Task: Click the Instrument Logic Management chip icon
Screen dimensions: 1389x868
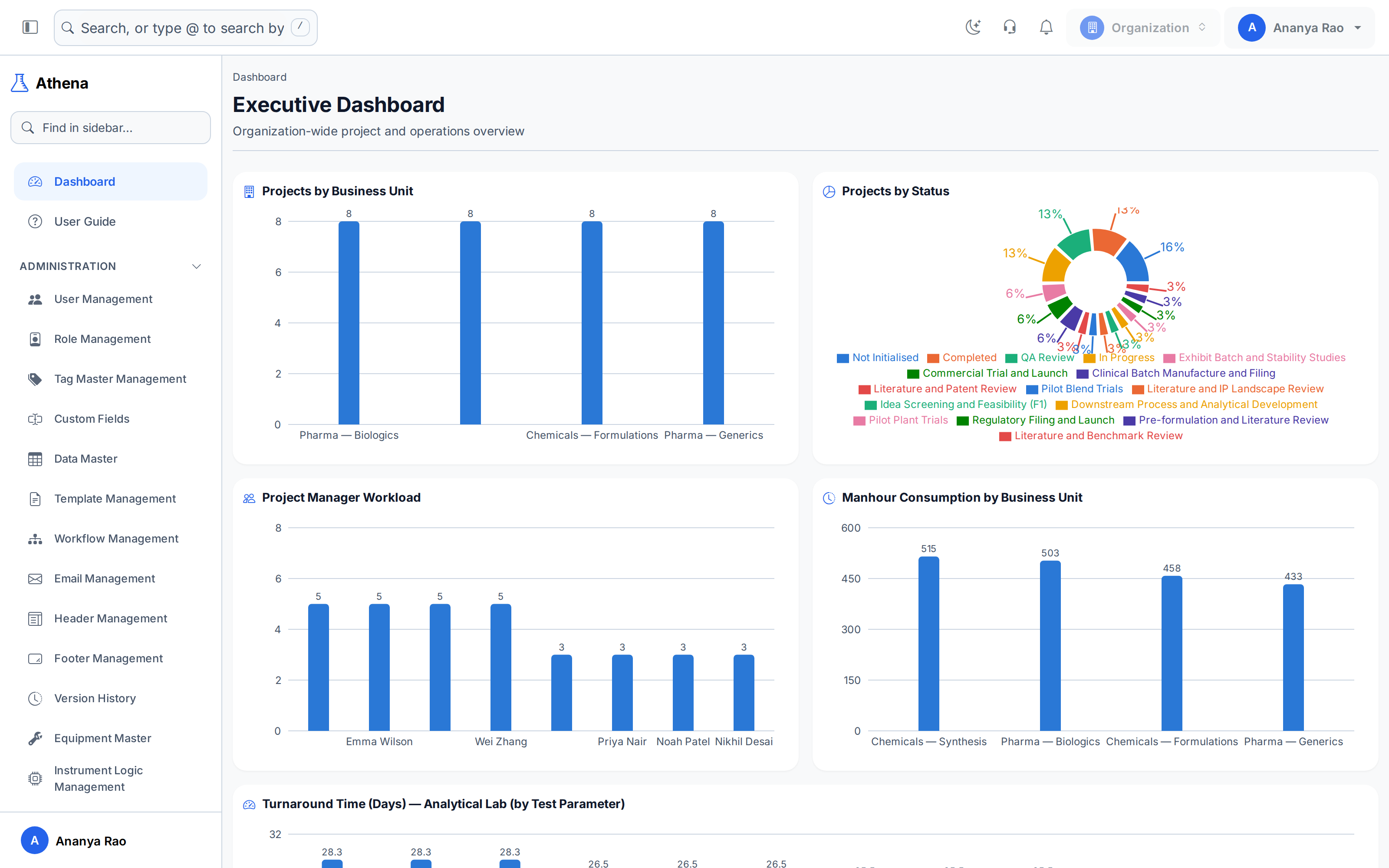Action: click(35, 779)
